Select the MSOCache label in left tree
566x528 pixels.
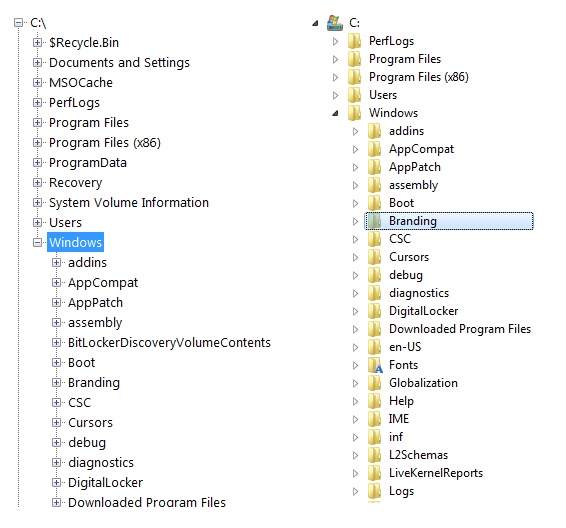(81, 83)
